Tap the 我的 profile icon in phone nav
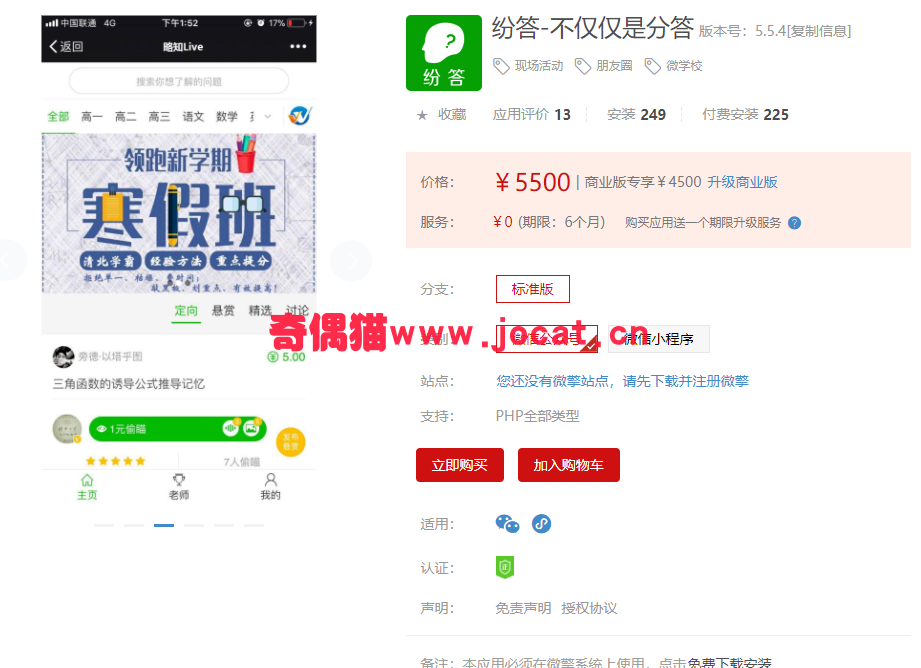The width and height of the screenshot is (921, 668). pos(270,486)
